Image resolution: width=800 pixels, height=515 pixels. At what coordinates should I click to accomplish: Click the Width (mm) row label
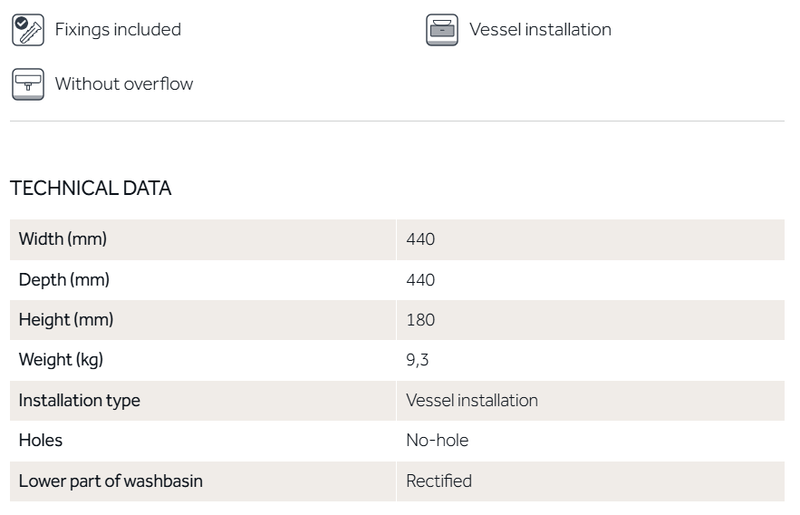click(63, 240)
